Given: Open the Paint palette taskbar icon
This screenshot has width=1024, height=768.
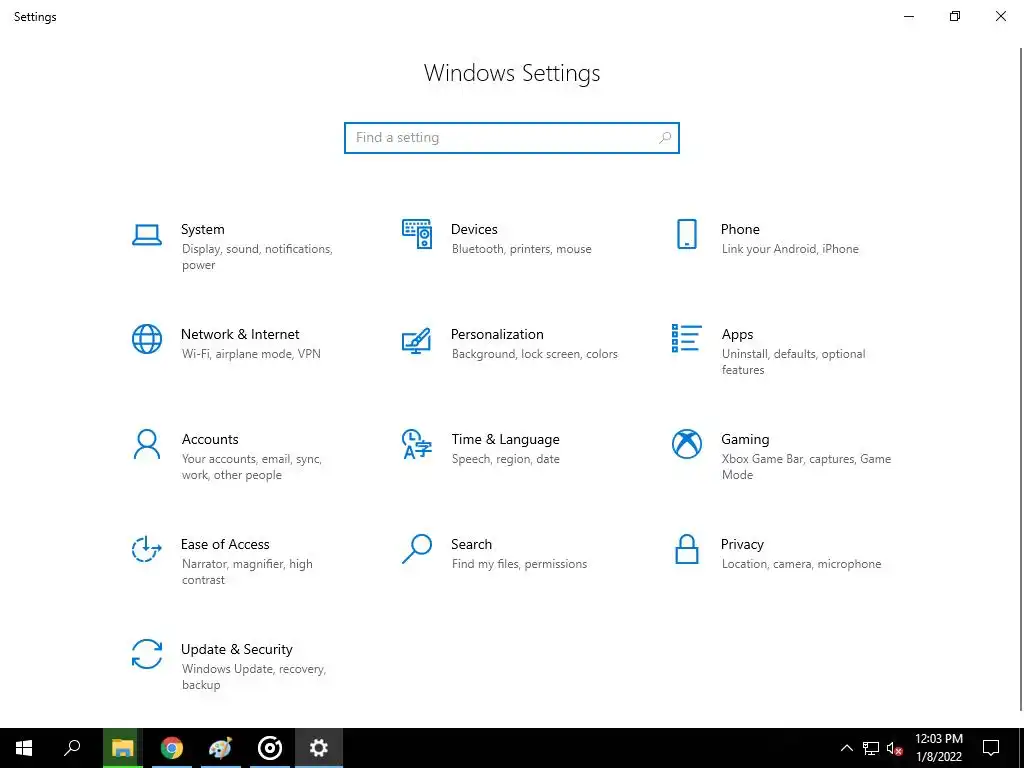Looking at the screenshot, I should (x=221, y=748).
